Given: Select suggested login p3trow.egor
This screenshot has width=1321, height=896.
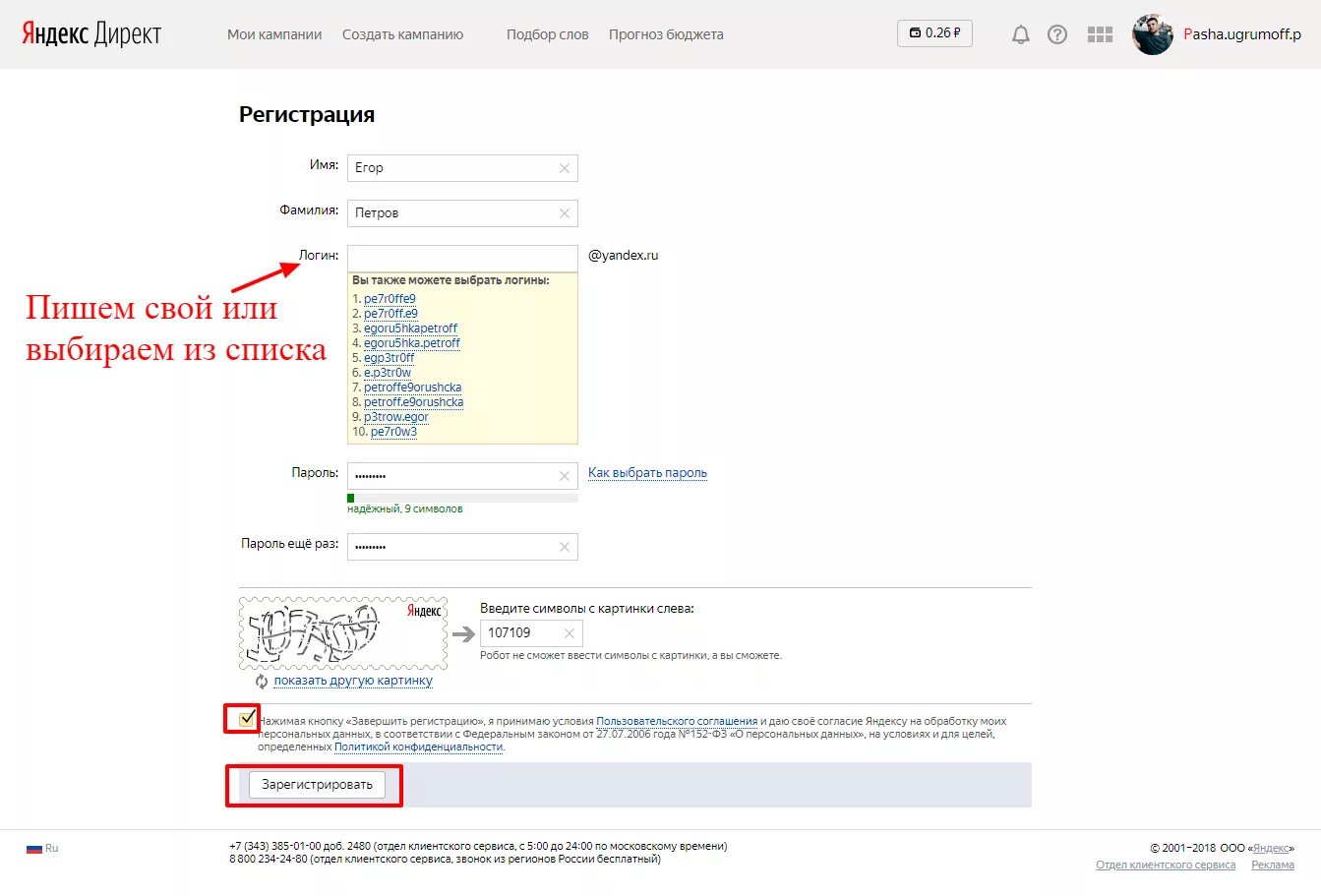Looking at the screenshot, I should tap(396, 417).
